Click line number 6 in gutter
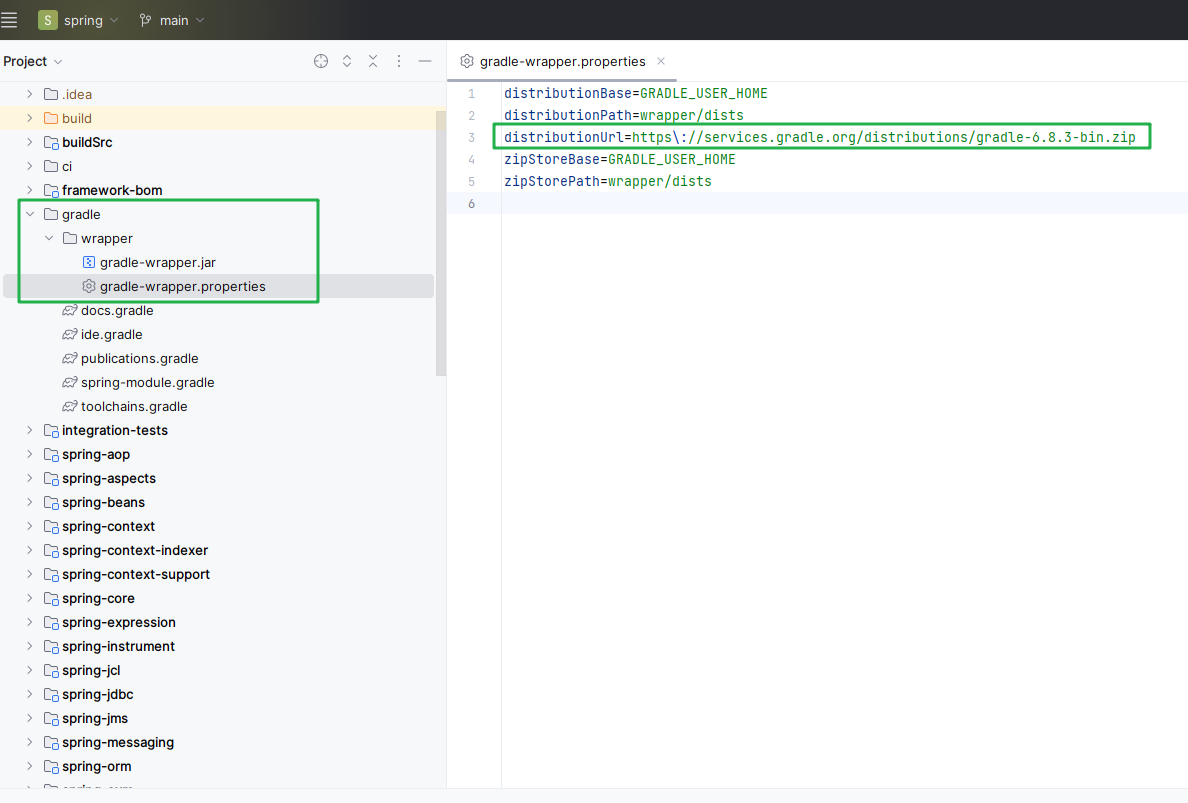The width and height of the screenshot is (1188, 803). click(x=471, y=203)
